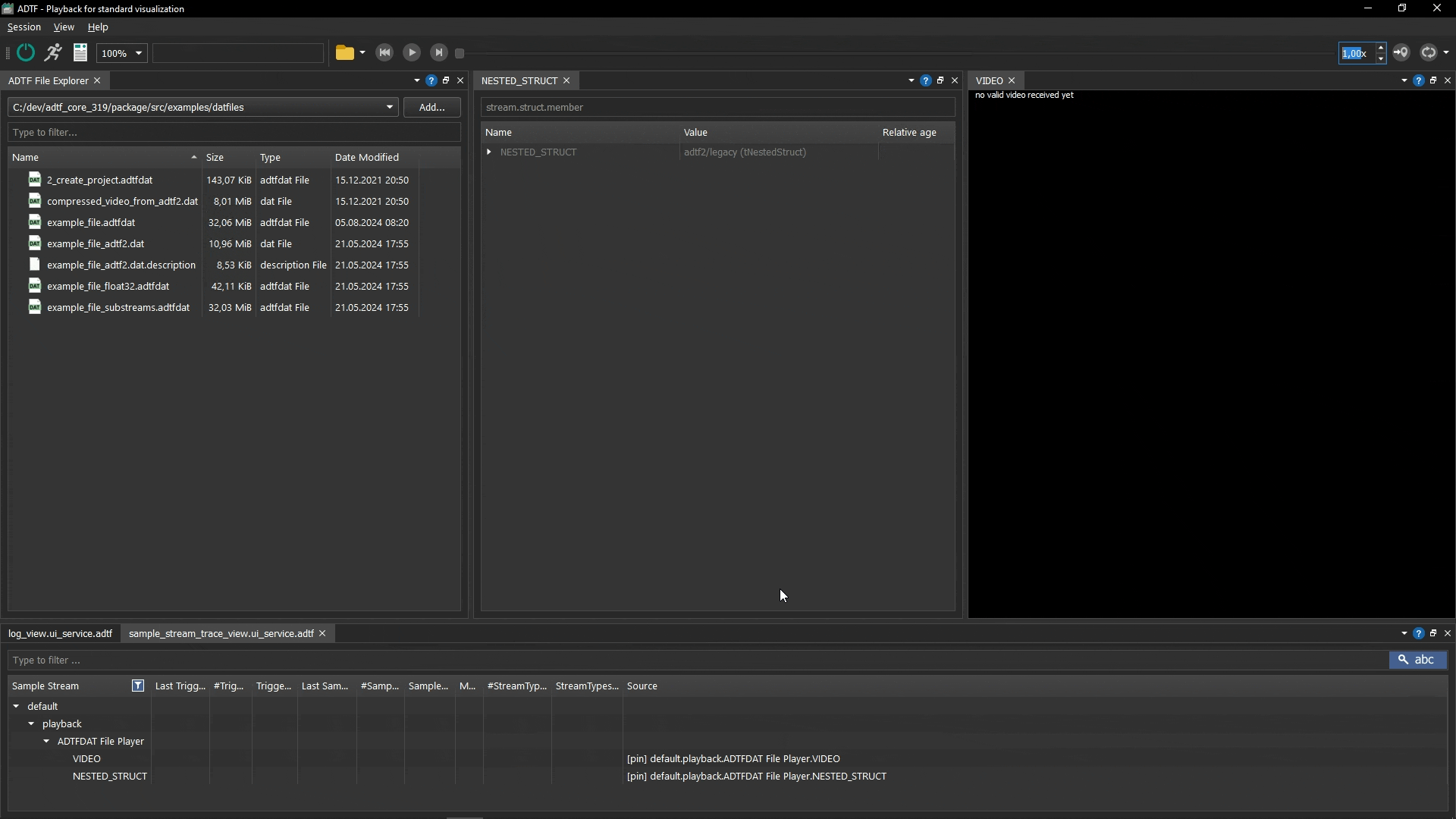Open help for VIDEO panel
Viewport: 1456px width, 819px height.
coord(1419,80)
